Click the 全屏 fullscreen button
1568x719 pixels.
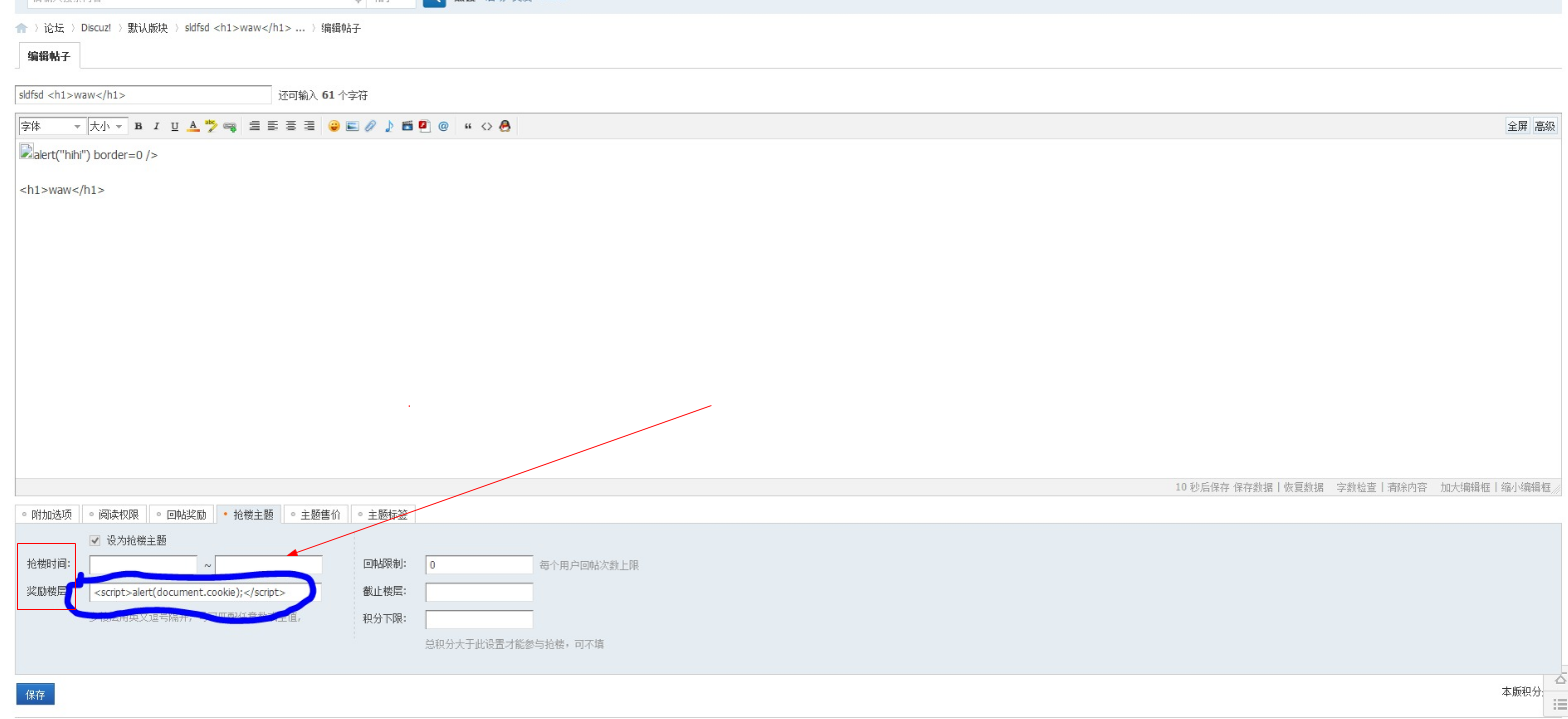pos(1517,126)
